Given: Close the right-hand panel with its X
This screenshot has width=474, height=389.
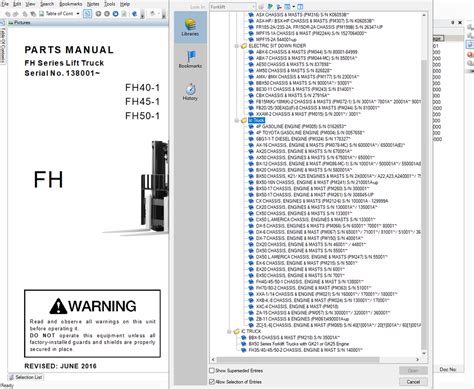Looking at the screenshot, I should (x=460, y=22).
